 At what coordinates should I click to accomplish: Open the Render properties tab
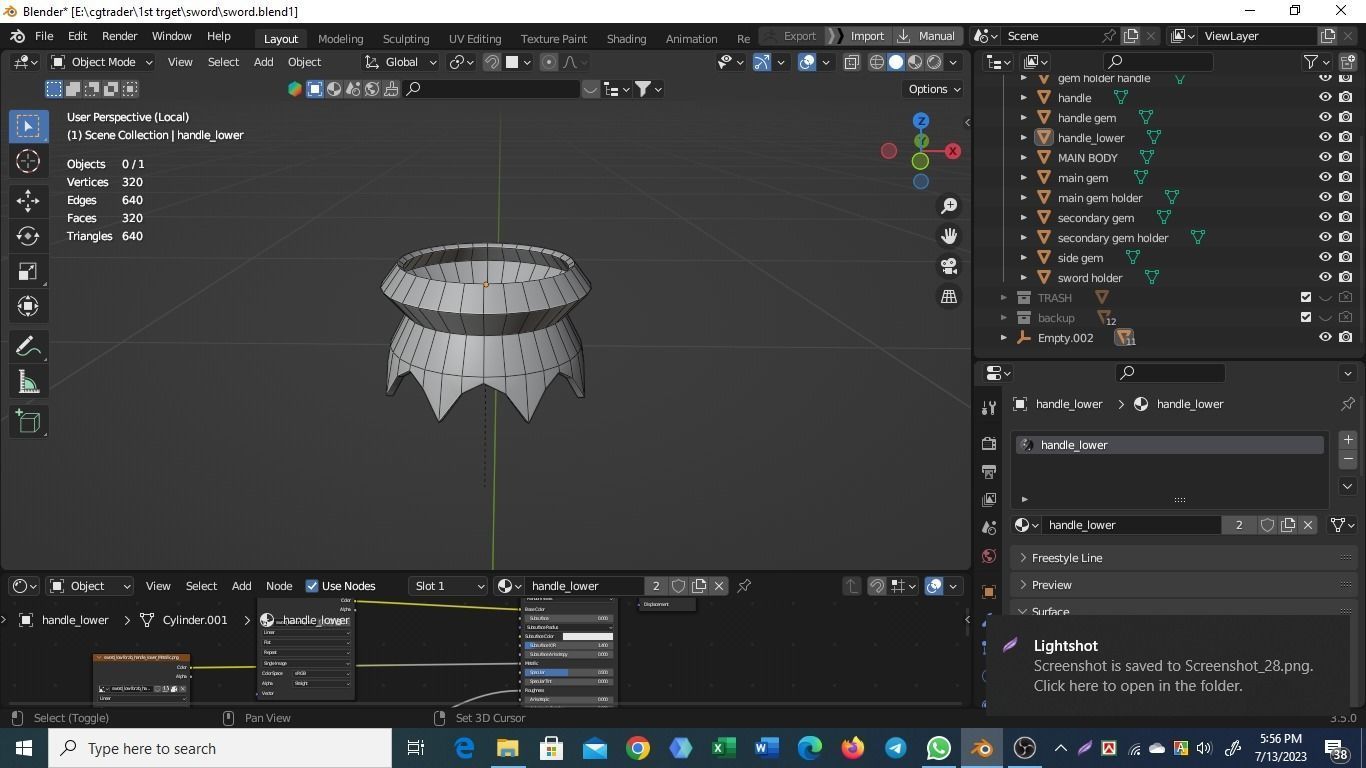989,443
